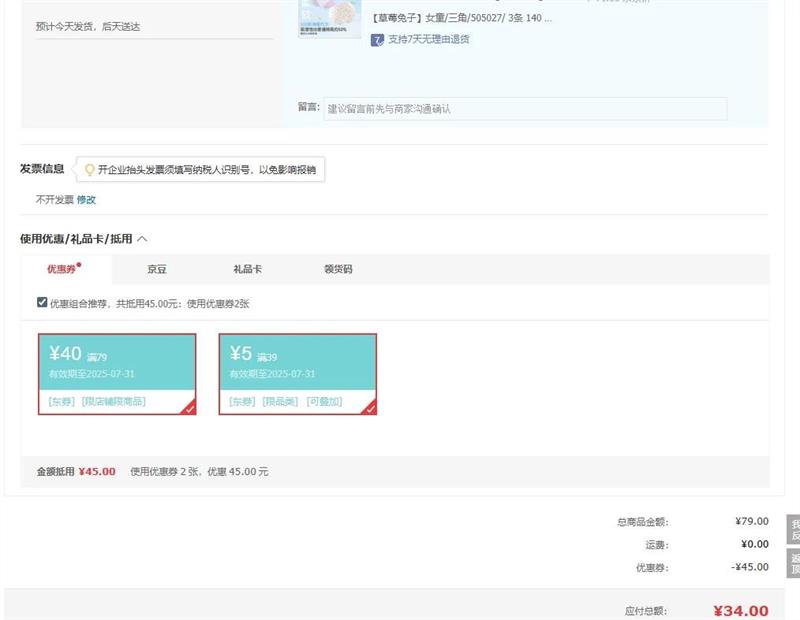Click the back-to-top side button
The image size is (800, 620).
click(794, 563)
